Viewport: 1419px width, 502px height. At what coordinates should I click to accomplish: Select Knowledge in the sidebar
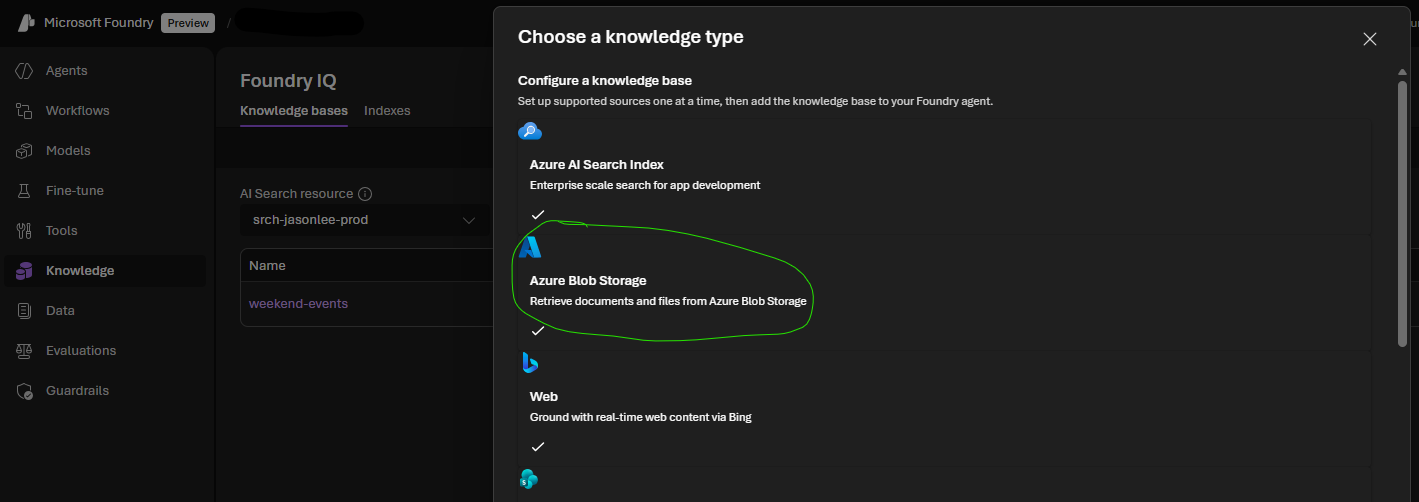tap(106, 271)
